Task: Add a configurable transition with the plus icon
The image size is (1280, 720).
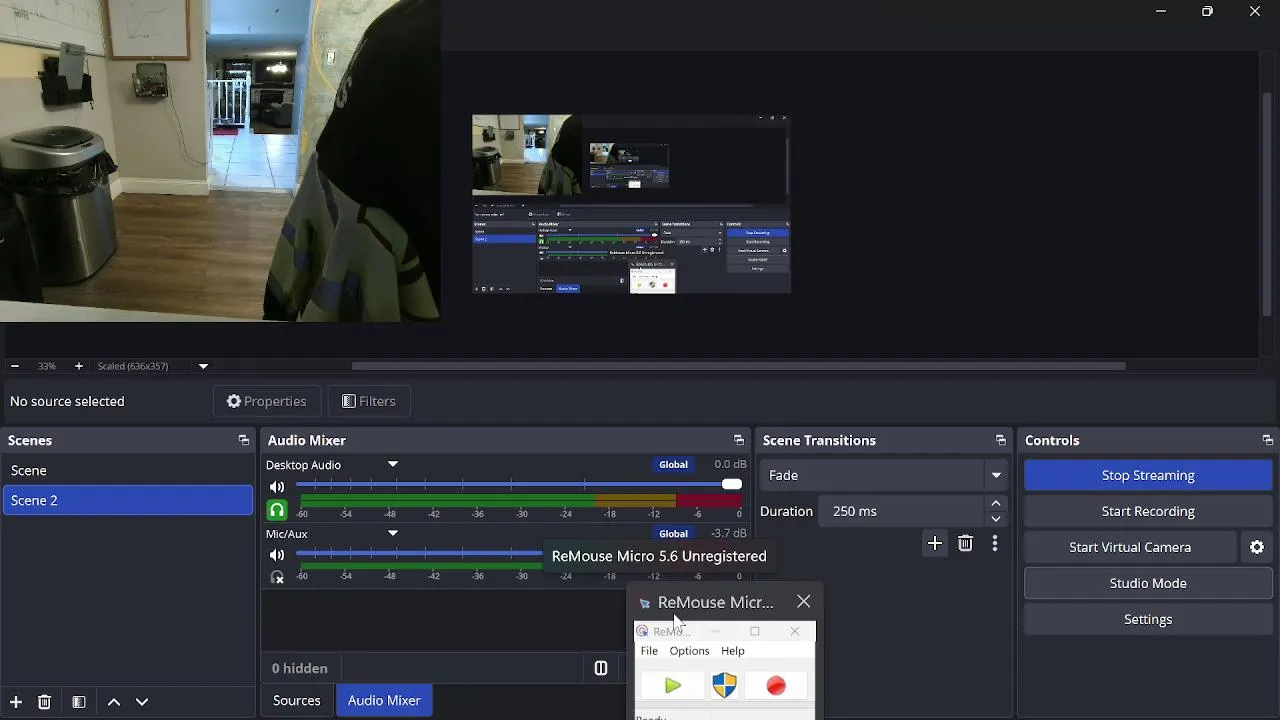Action: pos(935,544)
